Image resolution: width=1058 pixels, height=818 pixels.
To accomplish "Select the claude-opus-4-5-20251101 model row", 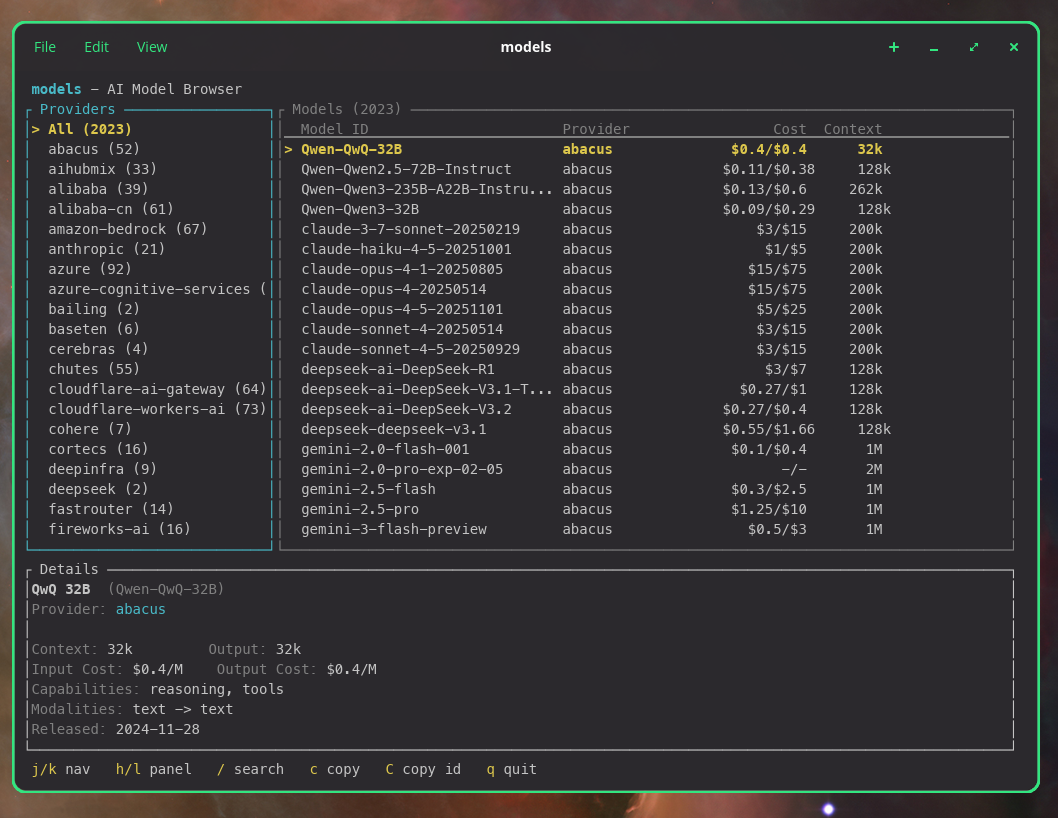I will click(x=402, y=309).
